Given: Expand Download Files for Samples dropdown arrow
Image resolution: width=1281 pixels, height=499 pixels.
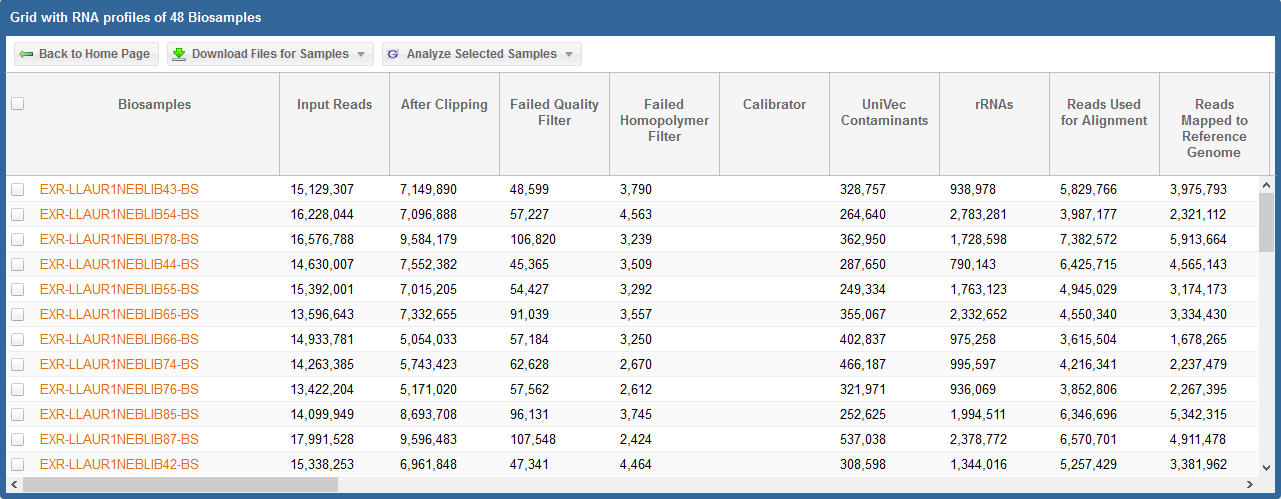Looking at the screenshot, I should point(361,54).
